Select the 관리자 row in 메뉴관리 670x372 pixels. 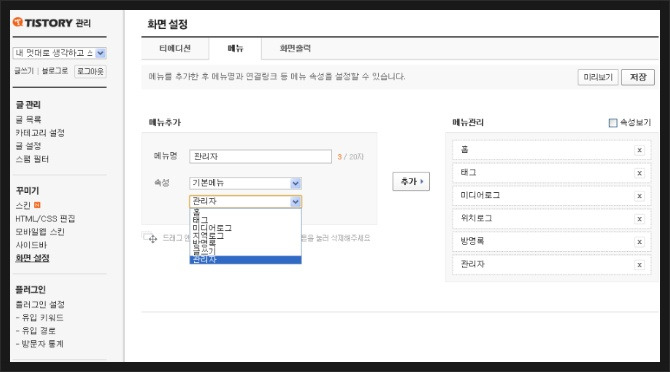pyautogui.click(x=552, y=264)
